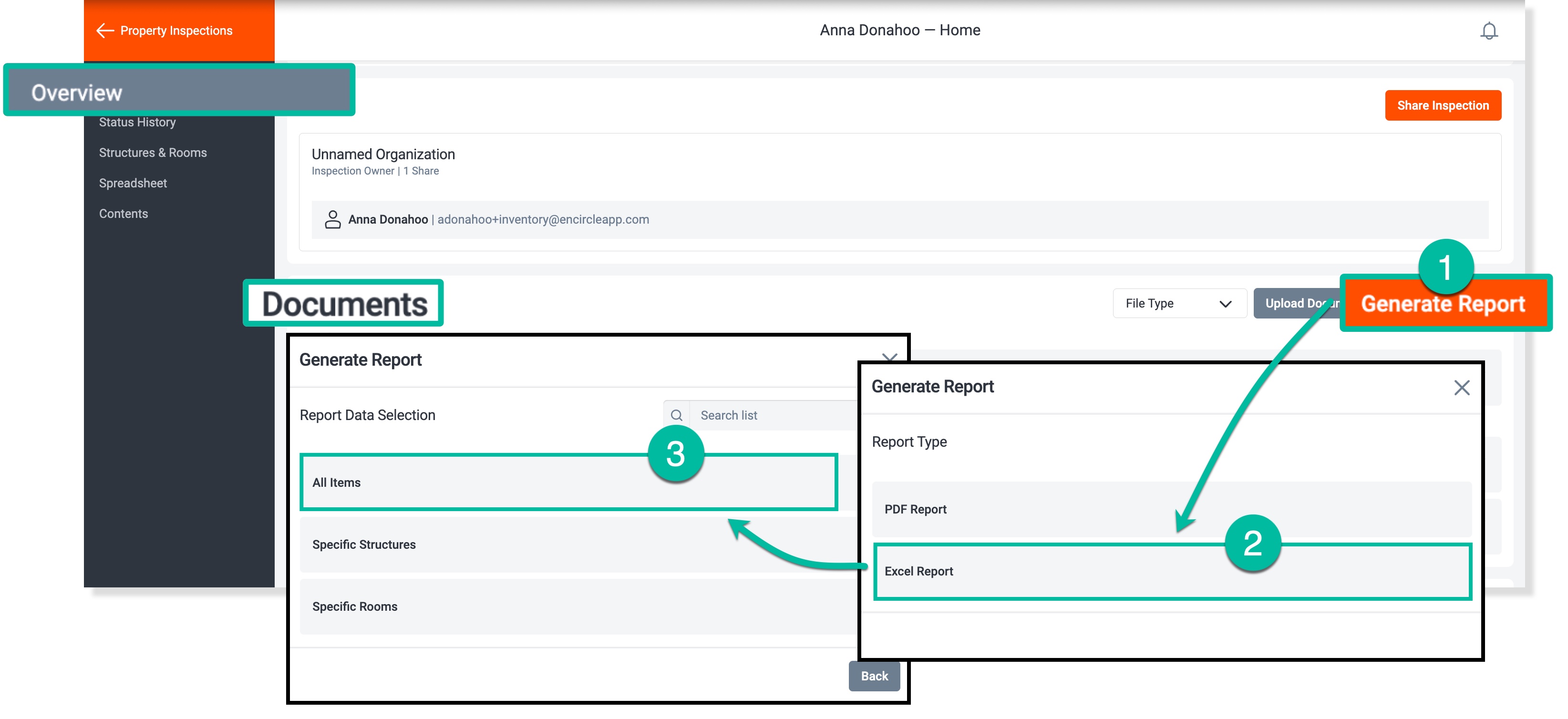Click the search magnifier icon
Viewport: 1568px width, 719px height.
coord(676,415)
